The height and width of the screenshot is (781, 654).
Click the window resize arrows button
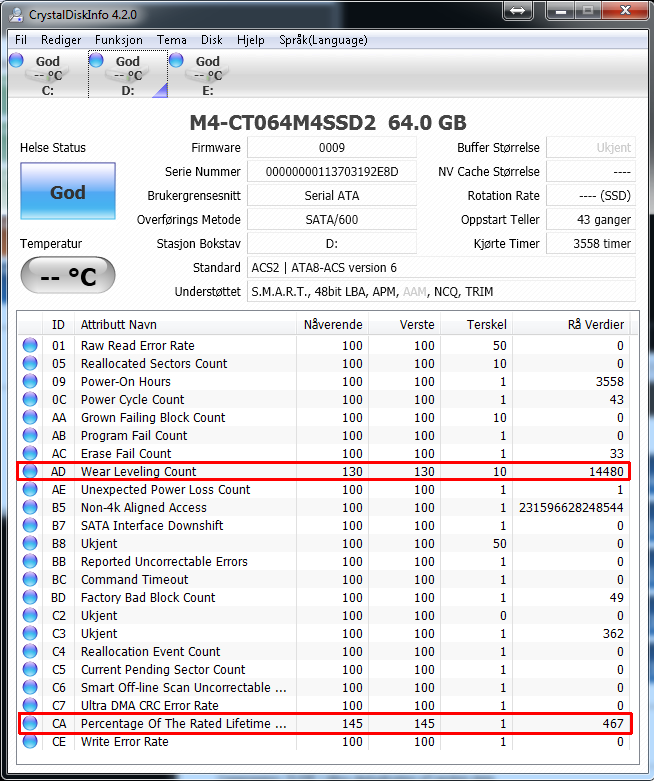518,10
